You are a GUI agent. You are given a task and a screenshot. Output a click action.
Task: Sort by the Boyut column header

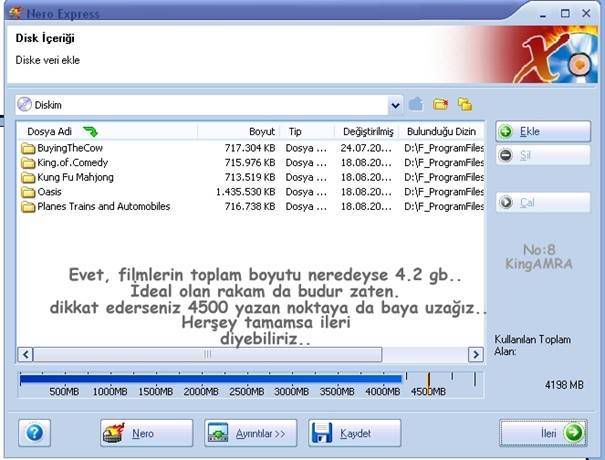(x=239, y=132)
